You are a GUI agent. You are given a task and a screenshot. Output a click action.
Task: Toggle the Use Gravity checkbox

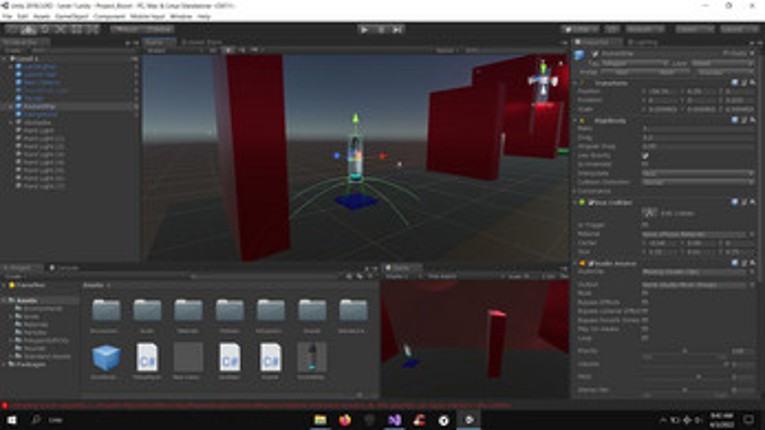(645, 156)
